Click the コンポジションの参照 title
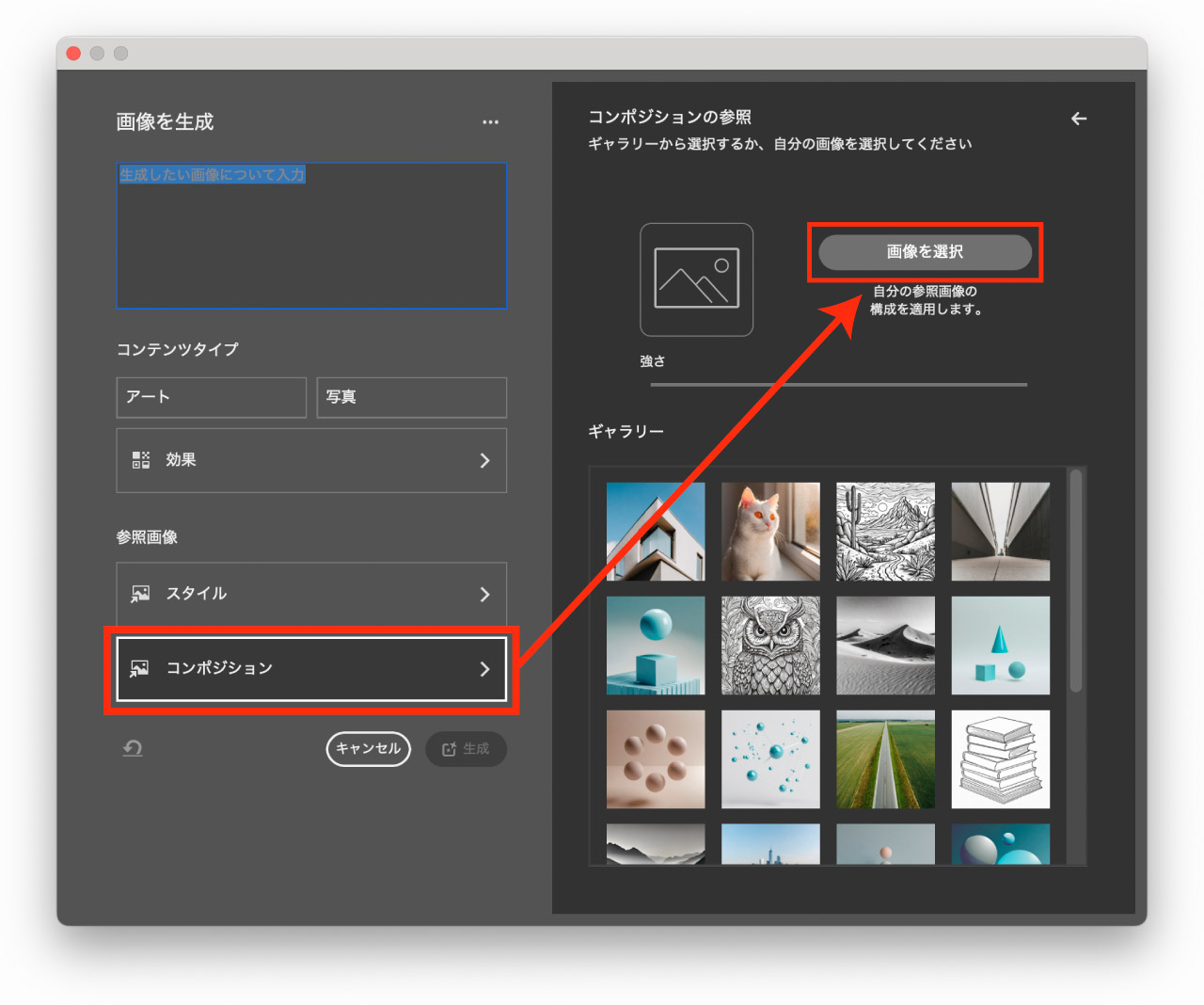The width and height of the screenshot is (1204, 1005). [x=670, y=117]
